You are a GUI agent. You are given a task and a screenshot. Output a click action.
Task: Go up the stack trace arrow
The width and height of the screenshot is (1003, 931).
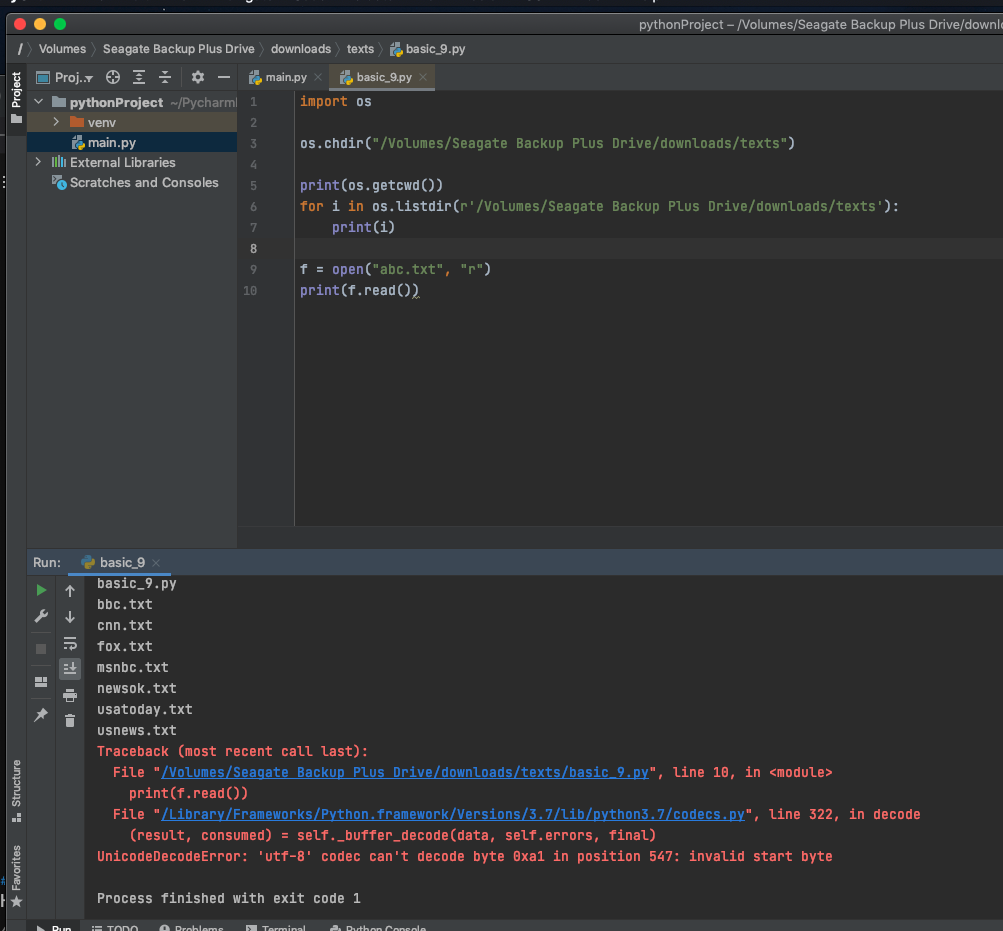click(x=70, y=591)
